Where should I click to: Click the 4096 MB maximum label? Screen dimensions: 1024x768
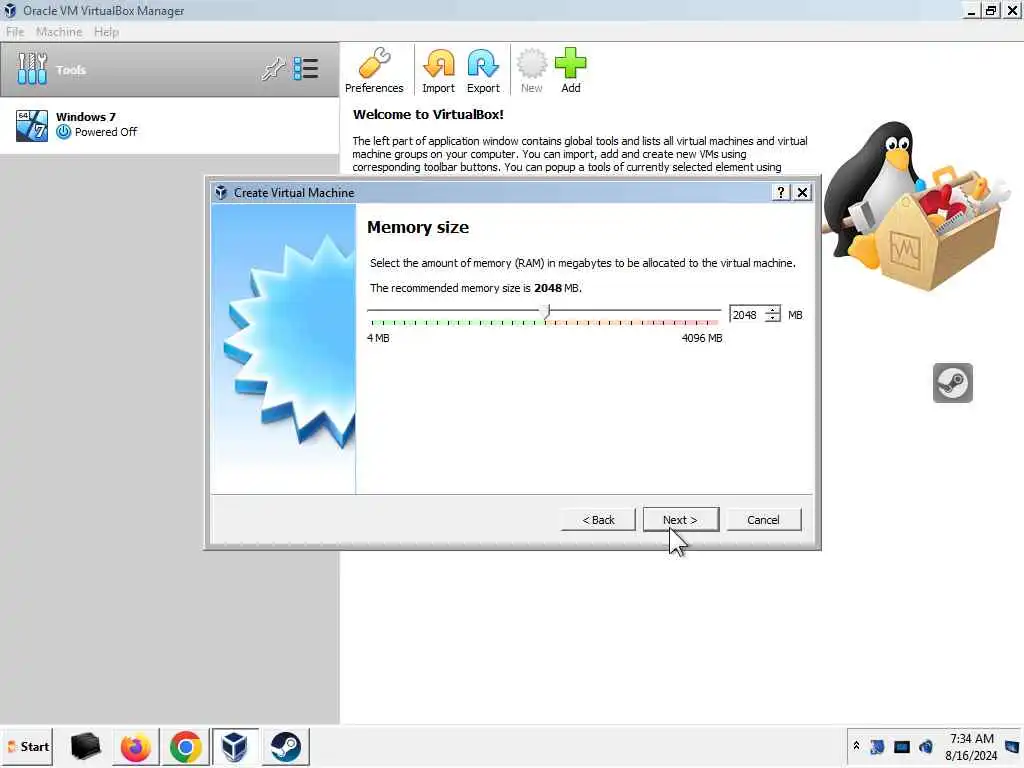[702, 338]
